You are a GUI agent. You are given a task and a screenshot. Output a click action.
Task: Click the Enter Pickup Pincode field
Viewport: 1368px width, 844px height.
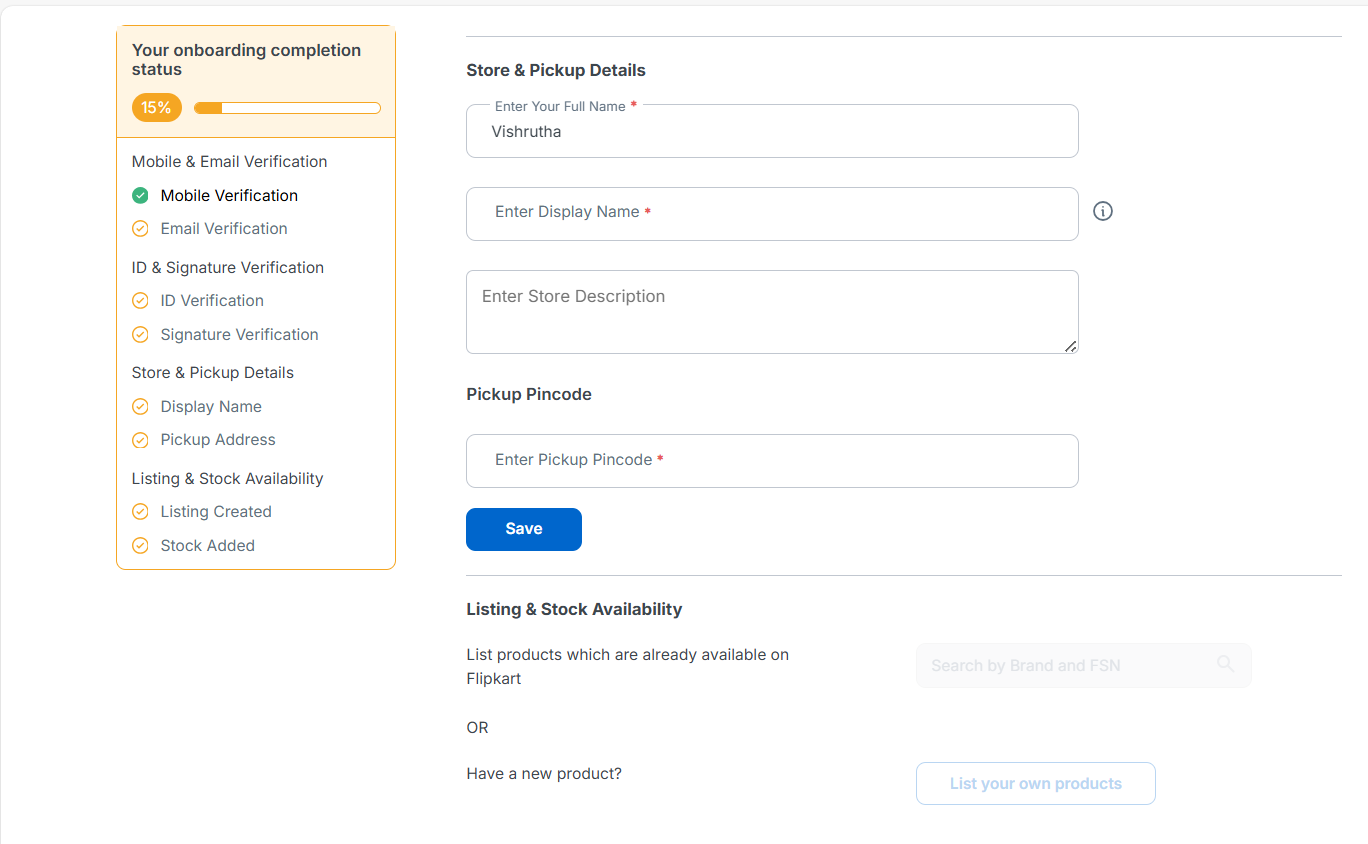(772, 461)
